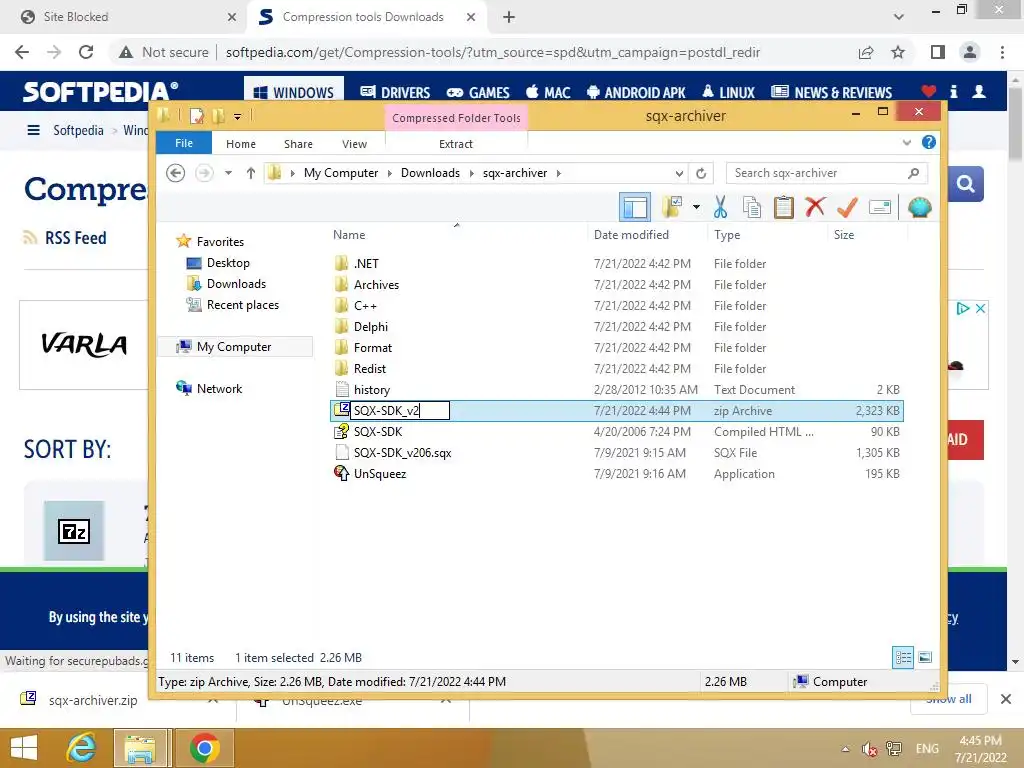Open the recent locations dropdown arrow
The height and width of the screenshot is (768, 1024).
[x=228, y=173]
